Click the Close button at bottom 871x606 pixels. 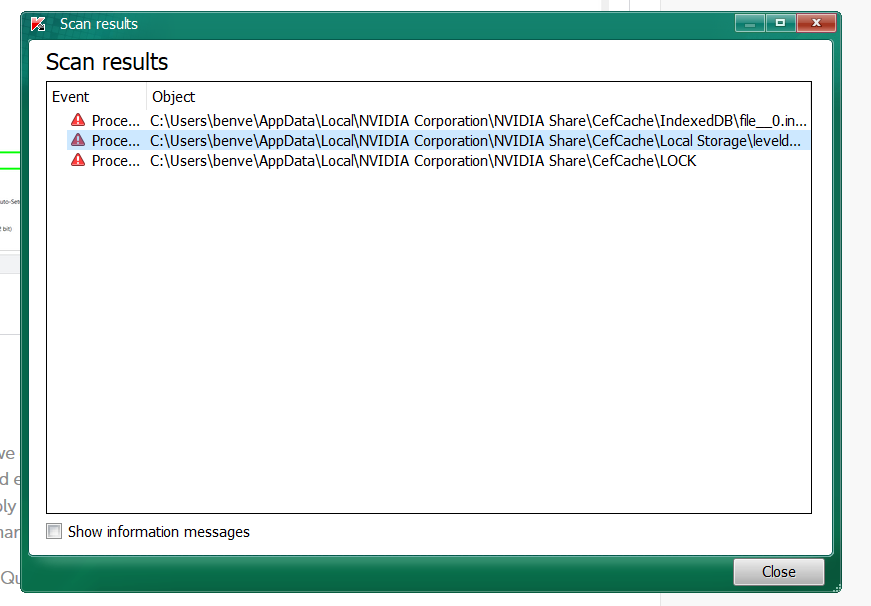[x=778, y=572]
